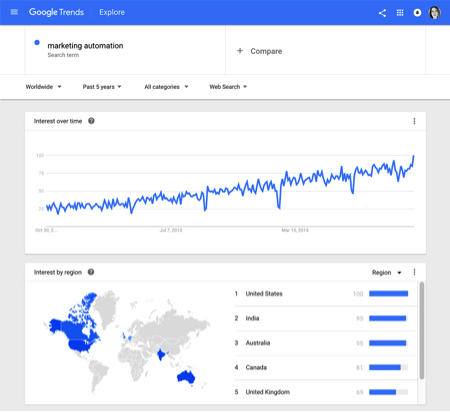Open the Web Search type dropdown

228,87
